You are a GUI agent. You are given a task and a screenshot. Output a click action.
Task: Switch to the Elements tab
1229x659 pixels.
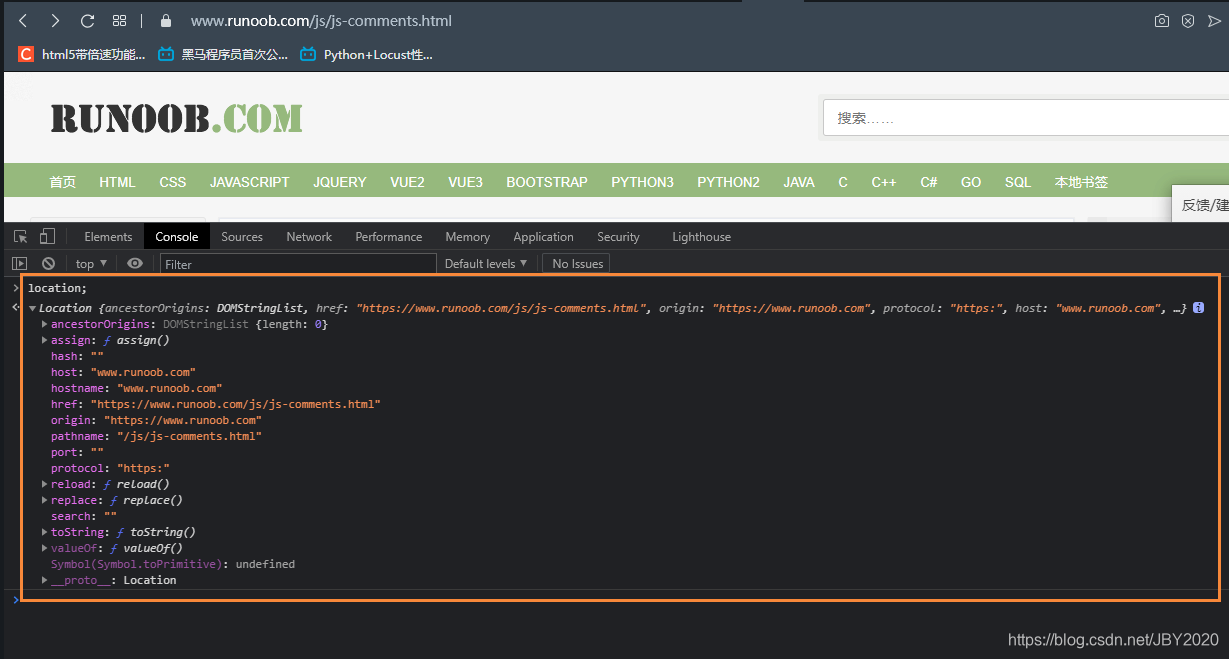tap(108, 236)
